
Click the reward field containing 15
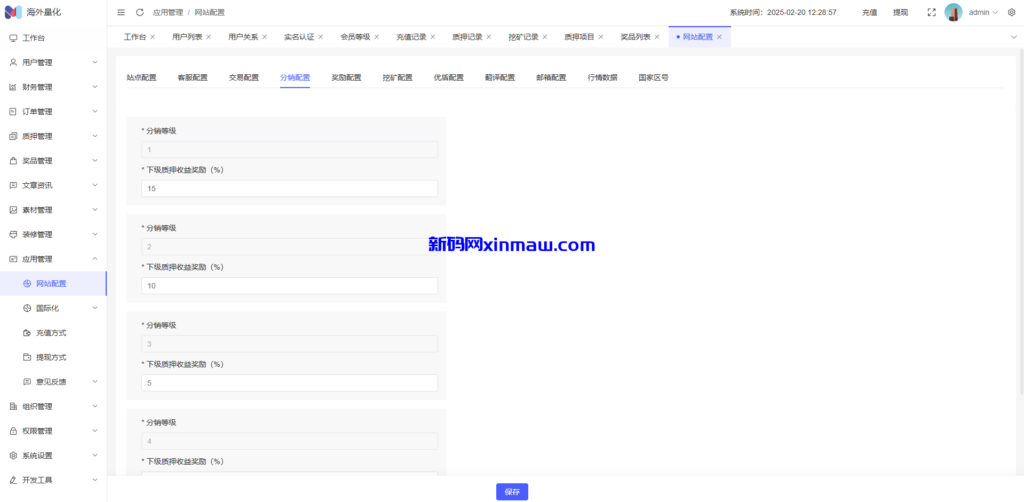(289, 189)
